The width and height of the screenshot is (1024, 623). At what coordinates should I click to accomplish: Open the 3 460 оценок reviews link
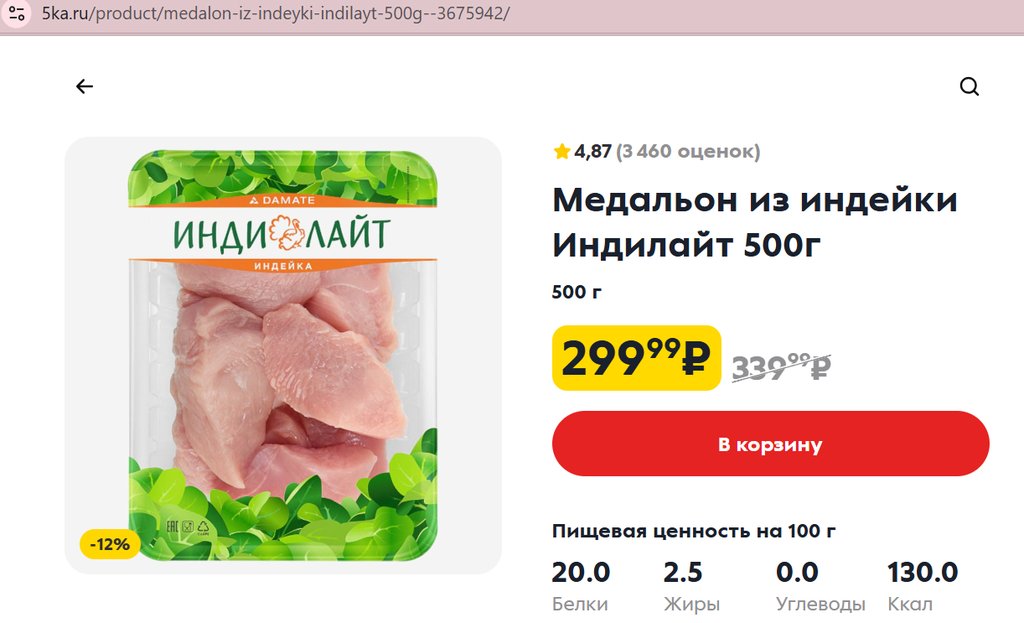[x=688, y=152]
